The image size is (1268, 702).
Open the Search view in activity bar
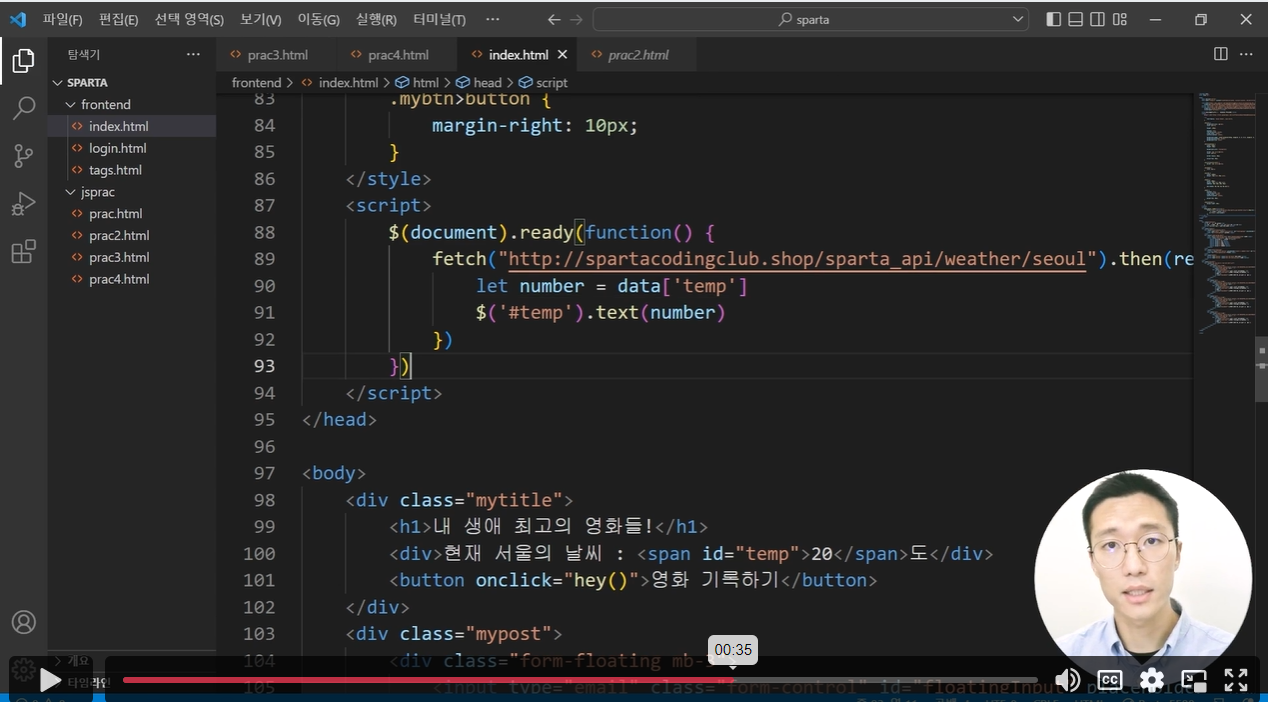click(23, 108)
